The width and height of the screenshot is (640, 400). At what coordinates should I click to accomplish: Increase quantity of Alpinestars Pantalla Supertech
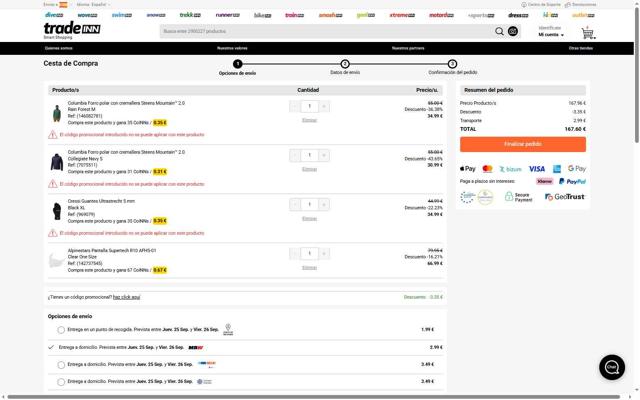pos(324,253)
